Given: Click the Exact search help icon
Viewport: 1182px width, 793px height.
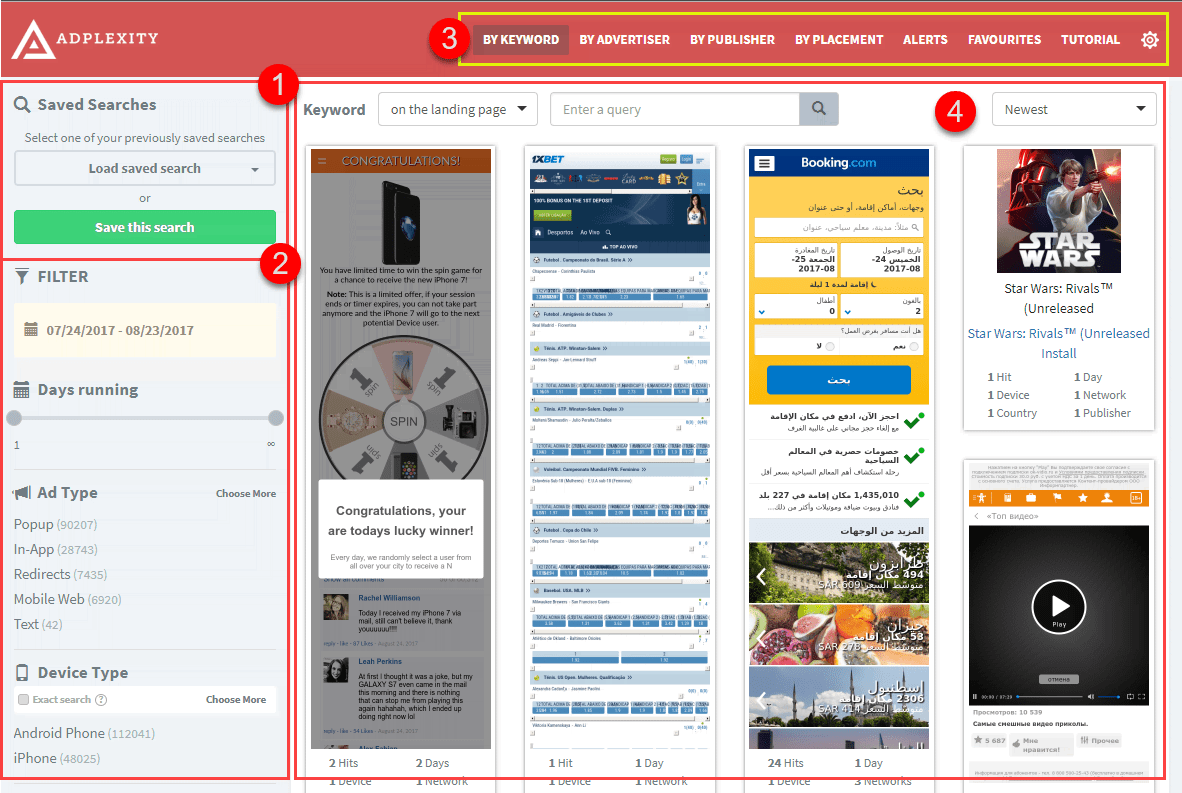Looking at the screenshot, I should tap(101, 700).
